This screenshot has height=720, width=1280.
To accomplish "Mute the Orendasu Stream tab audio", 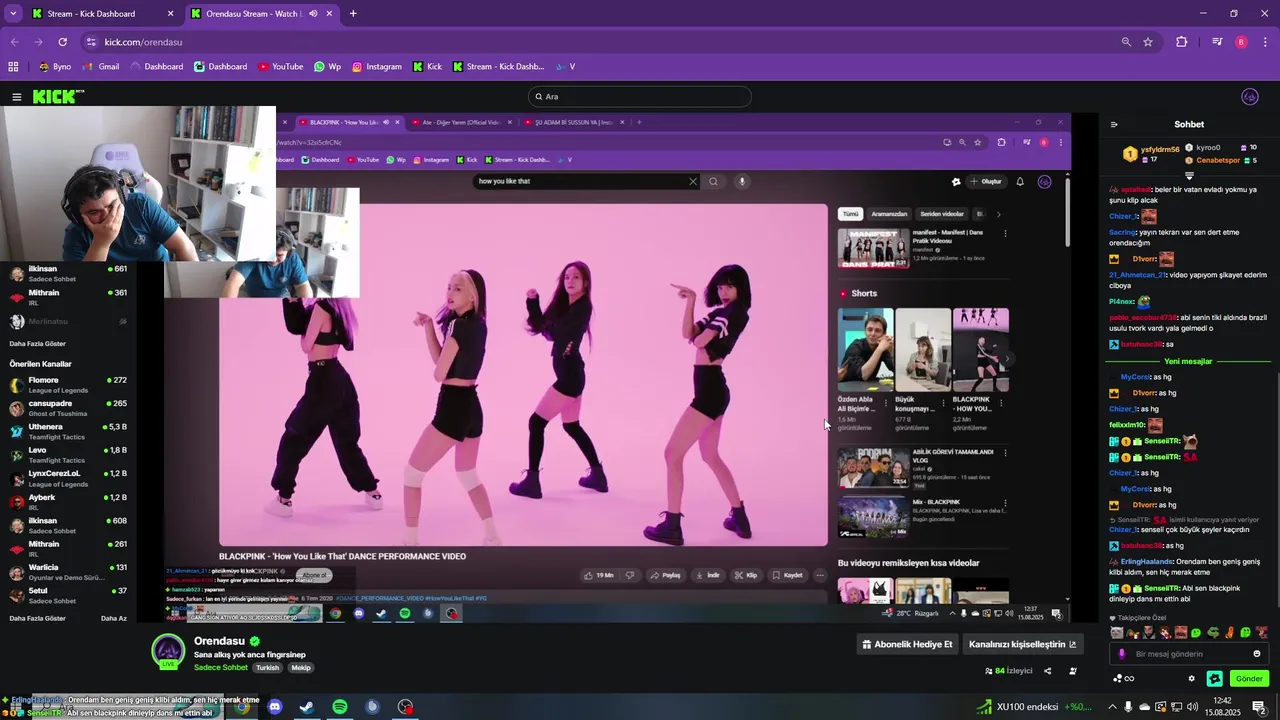I will click(313, 14).
